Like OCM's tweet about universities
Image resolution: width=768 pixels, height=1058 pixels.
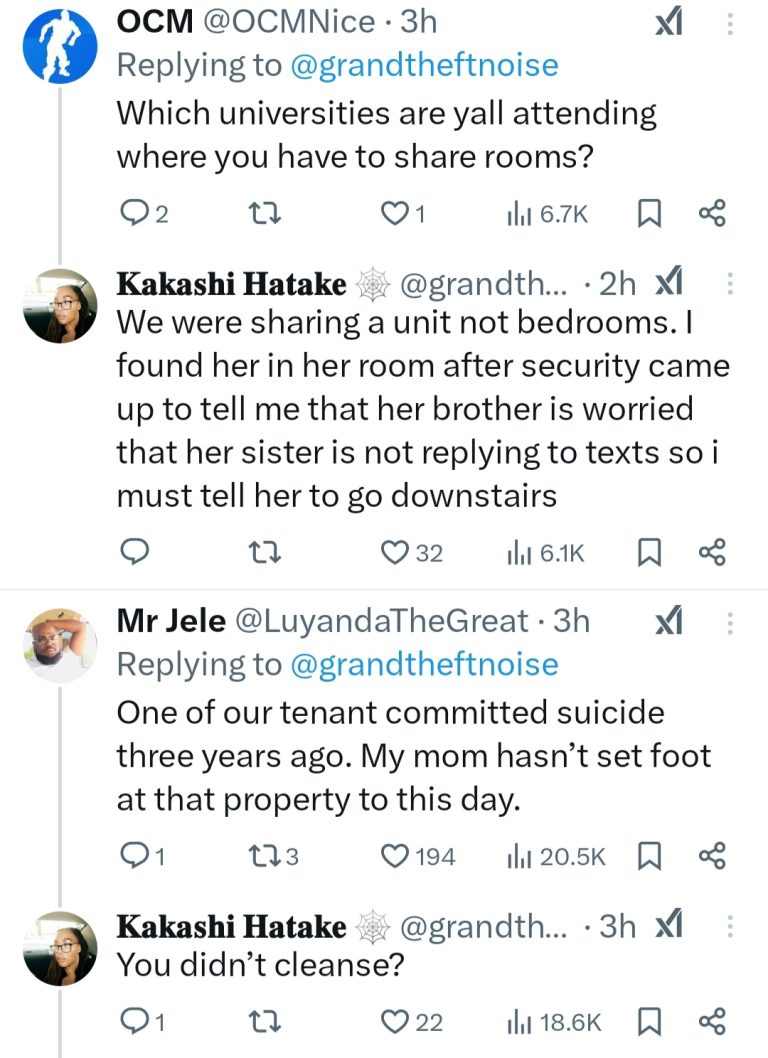click(398, 213)
